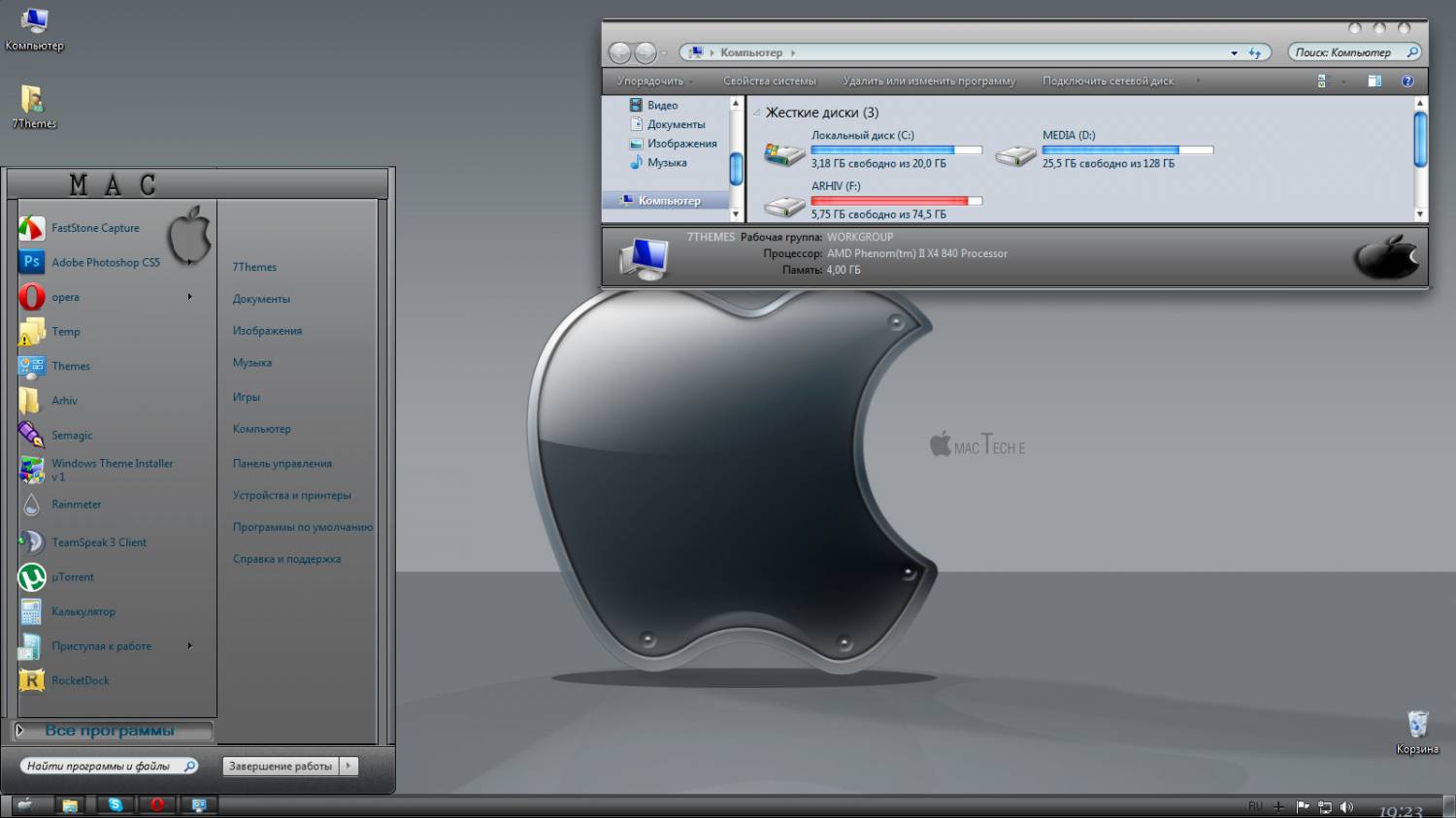Open 7Themes user folder link in start menu
The image size is (1456, 818).
pos(254,267)
